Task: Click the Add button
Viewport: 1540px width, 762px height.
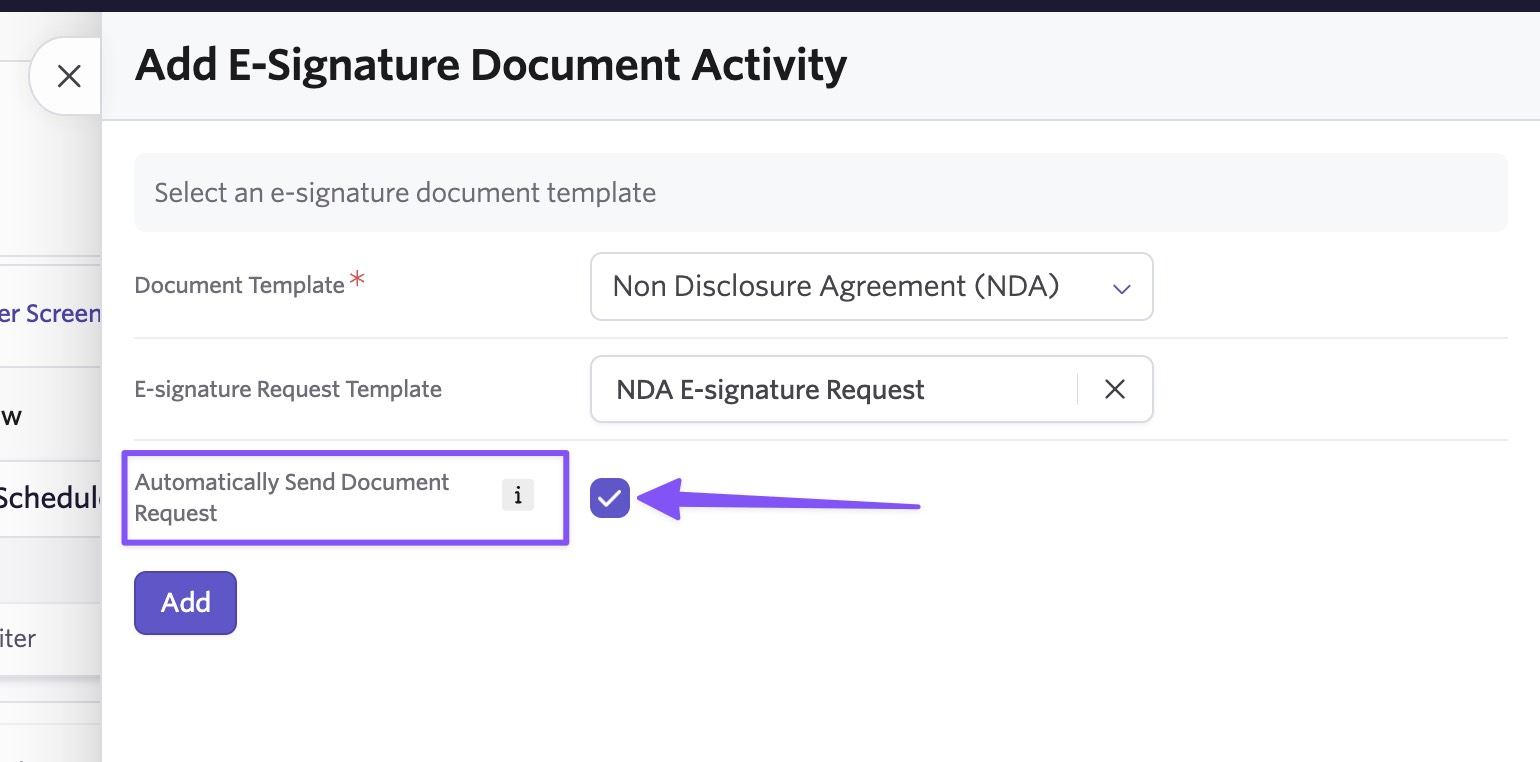Action: coord(185,603)
